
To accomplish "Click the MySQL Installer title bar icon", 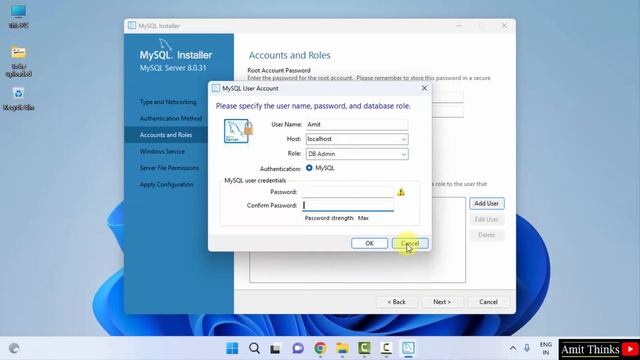I will 132,26.
